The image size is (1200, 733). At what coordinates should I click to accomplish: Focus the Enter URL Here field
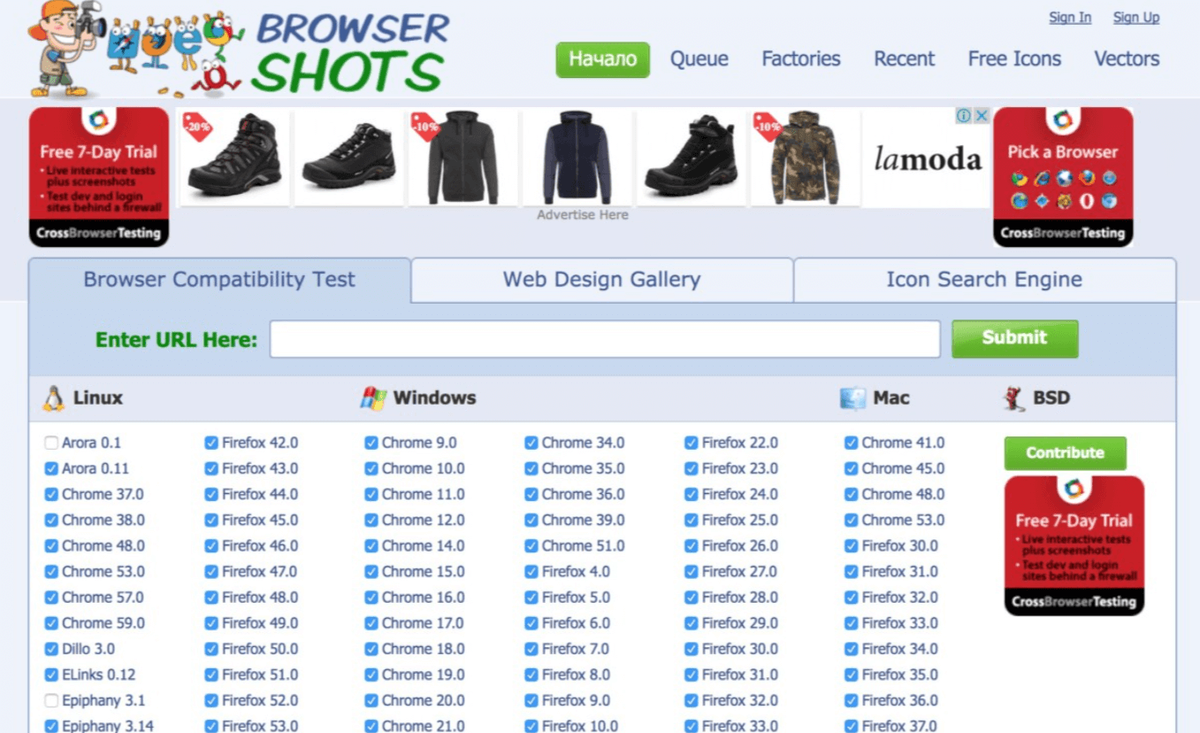(605, 339)
